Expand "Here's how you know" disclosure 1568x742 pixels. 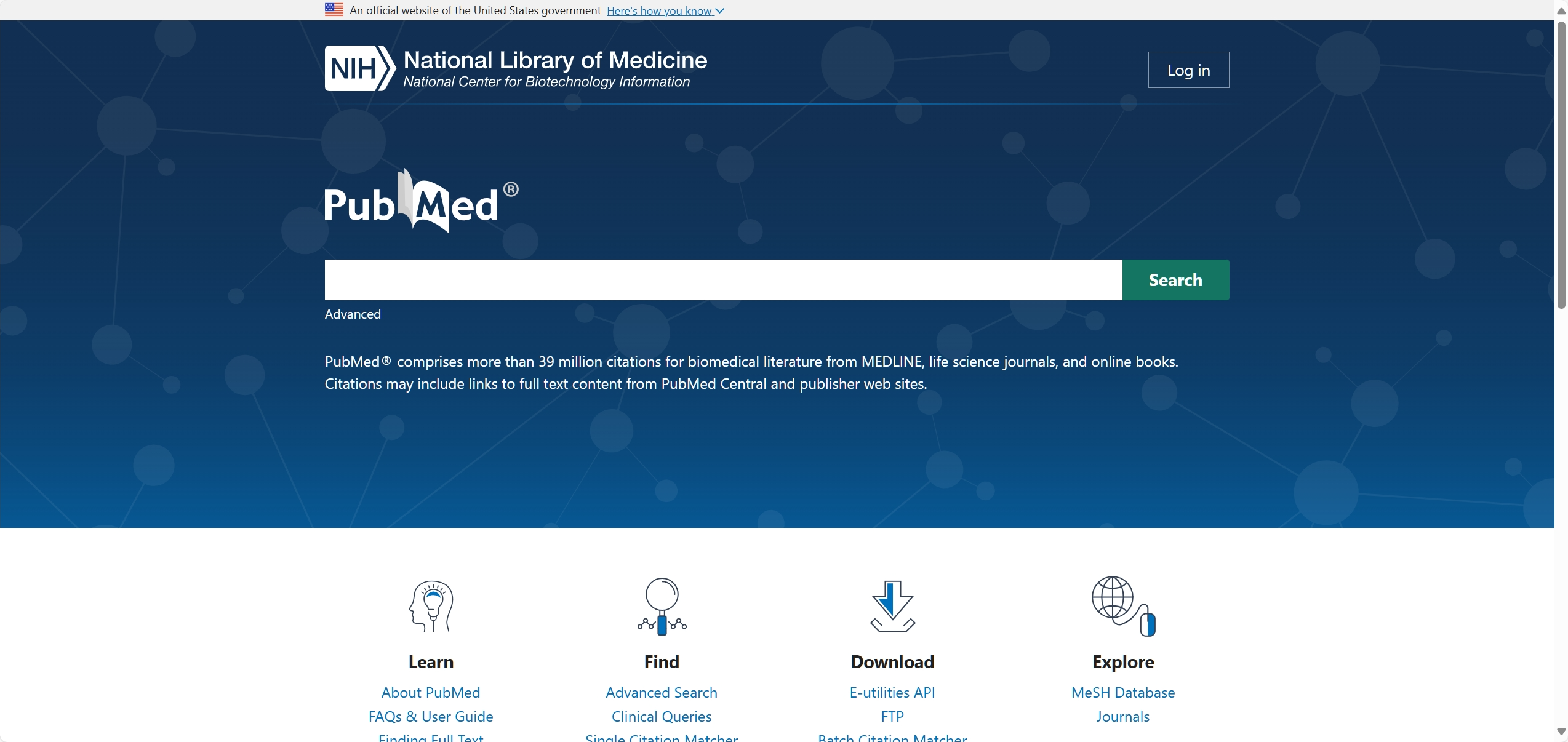click(665, 10)
